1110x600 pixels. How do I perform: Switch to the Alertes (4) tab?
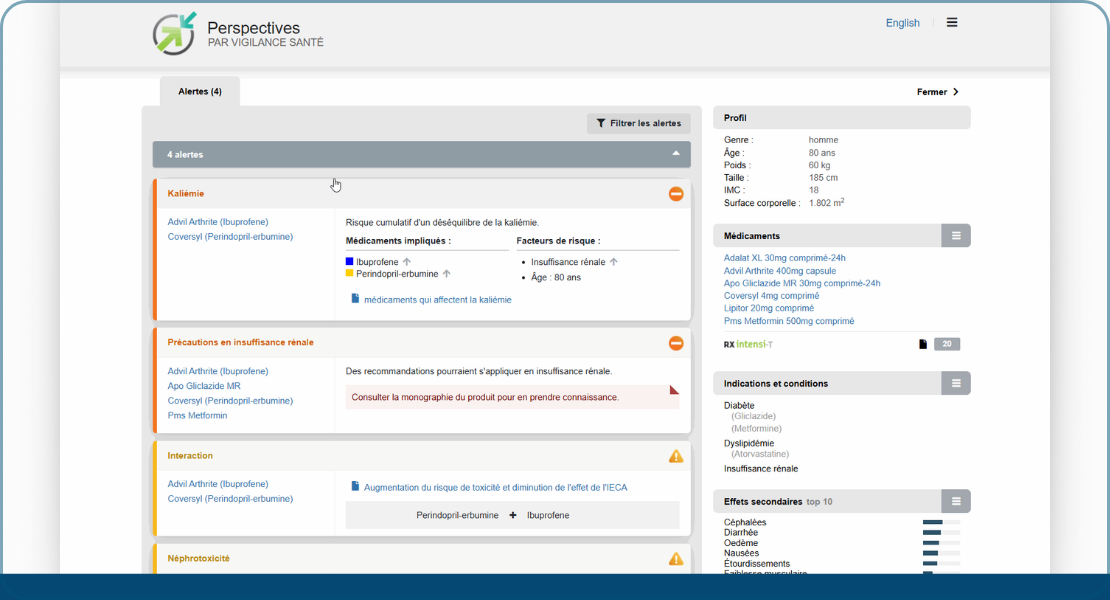pos(200,90)
